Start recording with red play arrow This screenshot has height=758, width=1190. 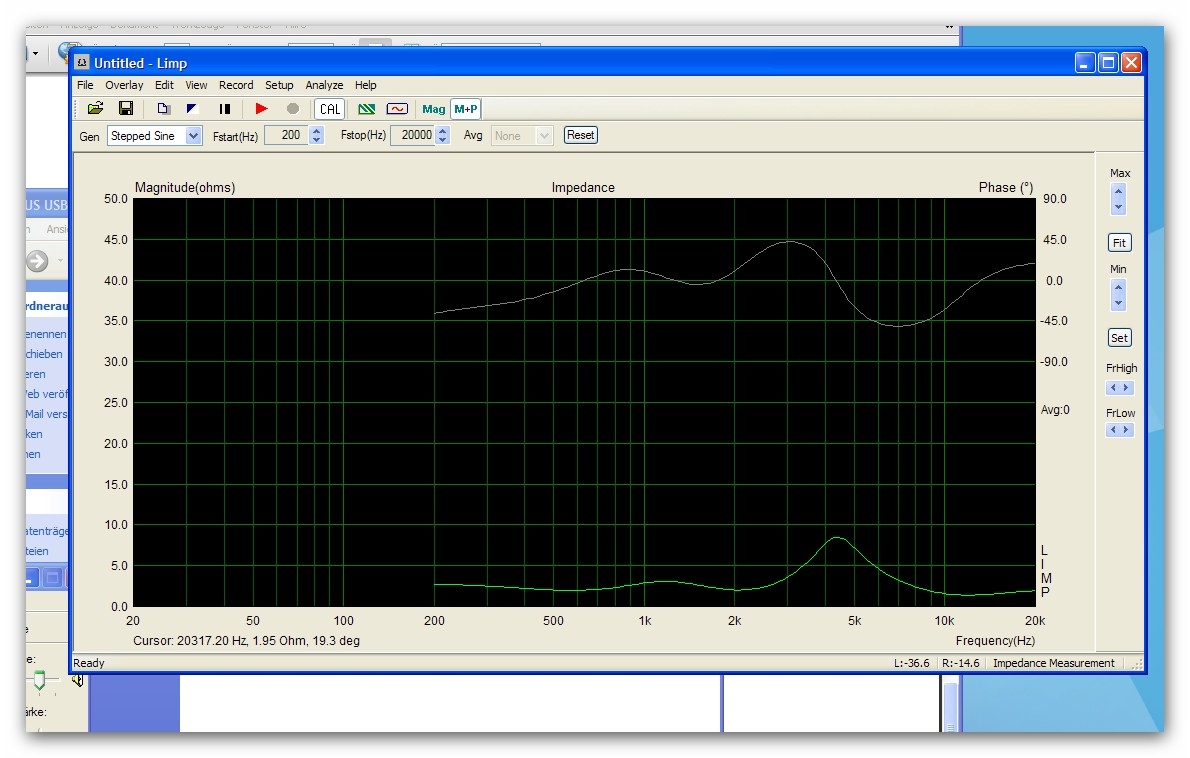(x=262, y=109)
